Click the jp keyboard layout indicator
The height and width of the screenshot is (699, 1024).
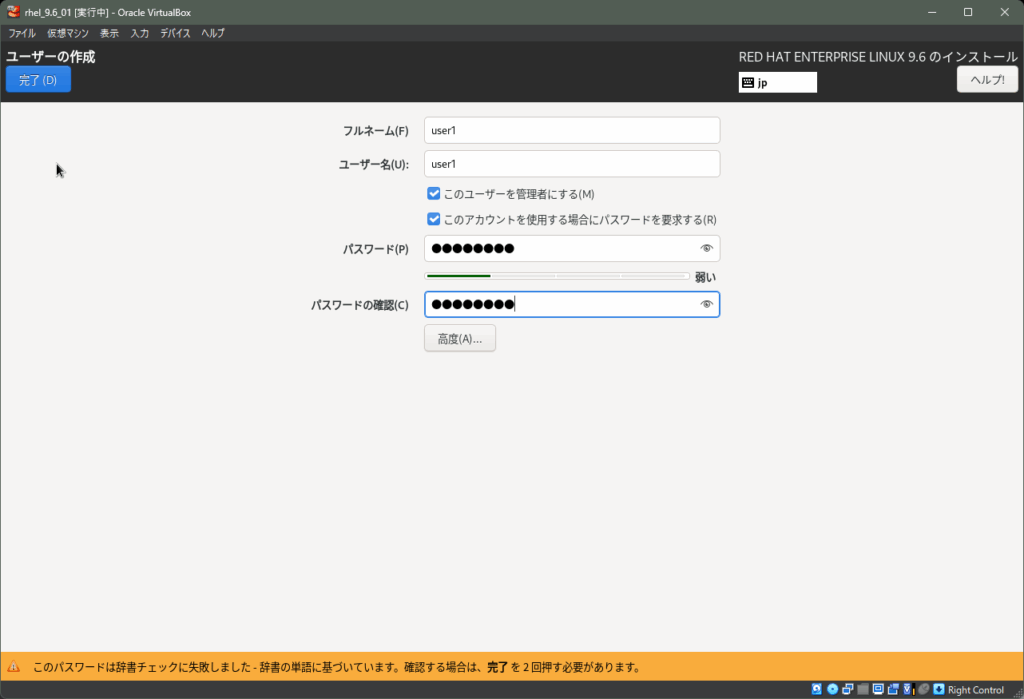[x=778, y=82]
